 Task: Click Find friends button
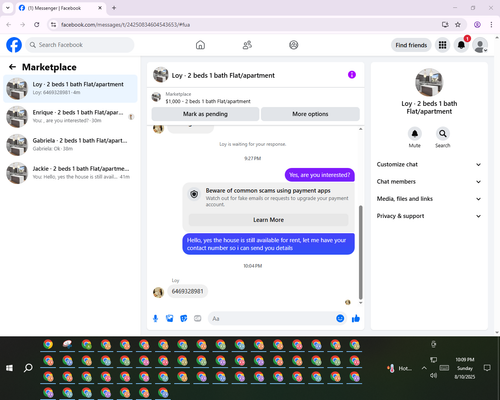coord(411,45)
